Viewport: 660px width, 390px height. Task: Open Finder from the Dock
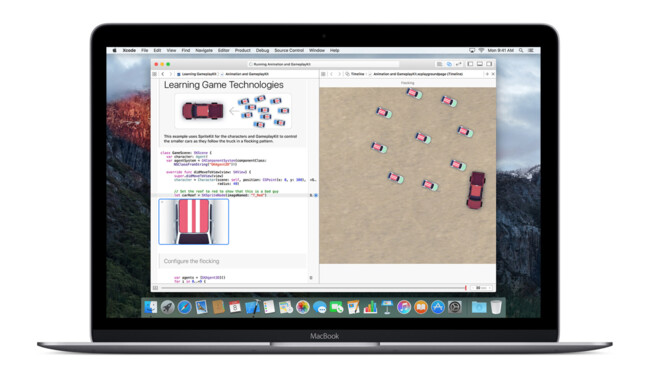[x=151, y=308]
